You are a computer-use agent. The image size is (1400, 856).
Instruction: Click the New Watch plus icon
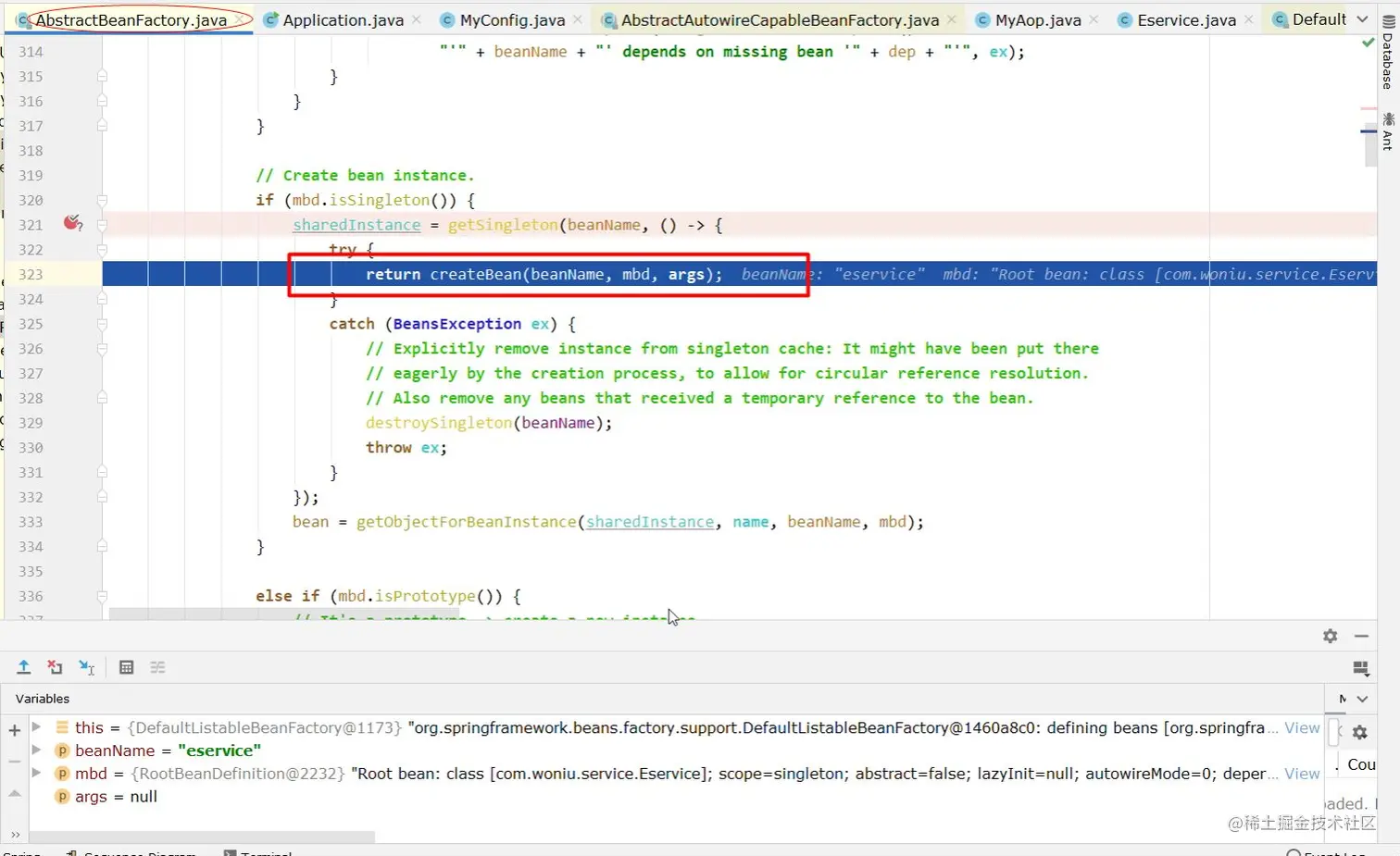coord(15,731)
